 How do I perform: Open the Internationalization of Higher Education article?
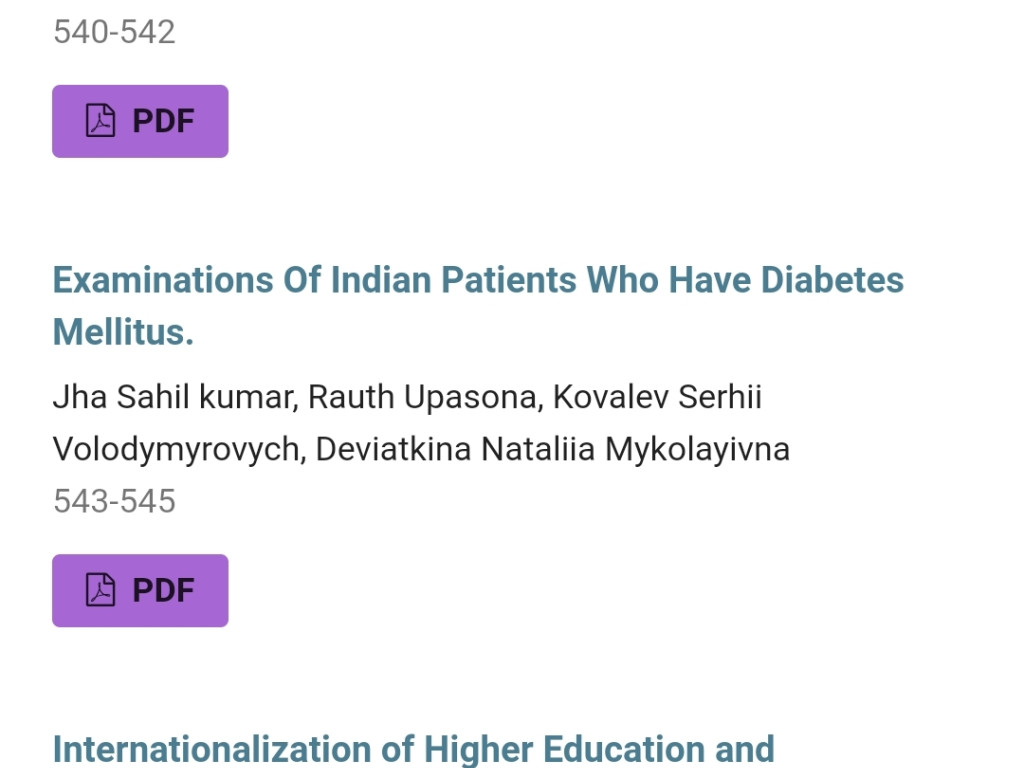click(413, 749)
